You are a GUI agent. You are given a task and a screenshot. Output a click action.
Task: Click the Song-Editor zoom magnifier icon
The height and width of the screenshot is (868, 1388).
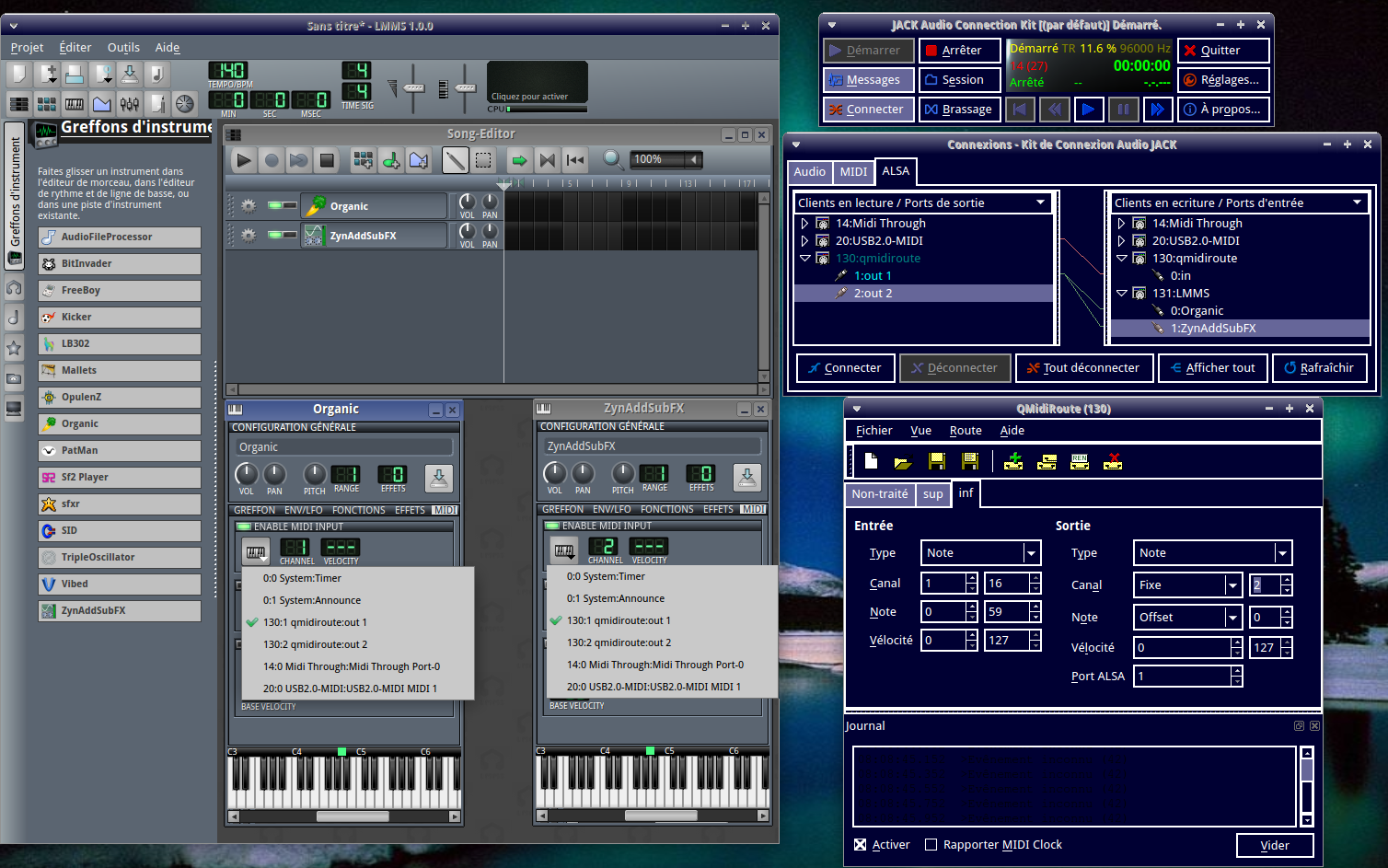[x=612, y=160]
